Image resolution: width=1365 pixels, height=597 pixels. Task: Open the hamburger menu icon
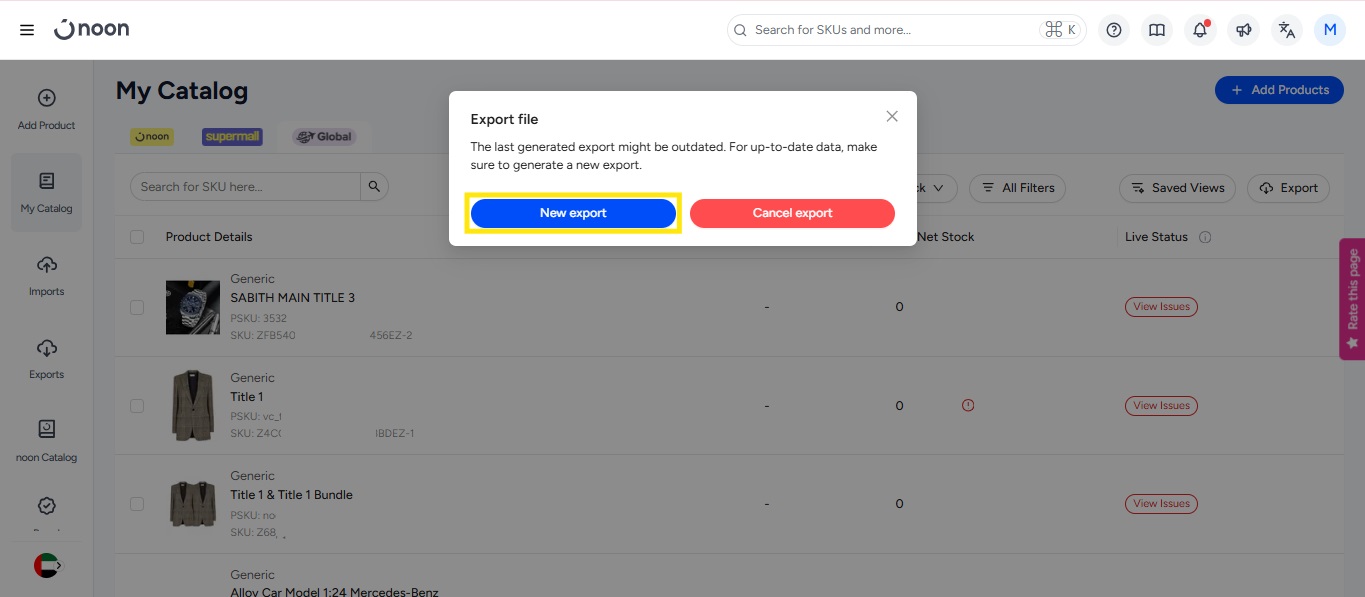(27, 30)
